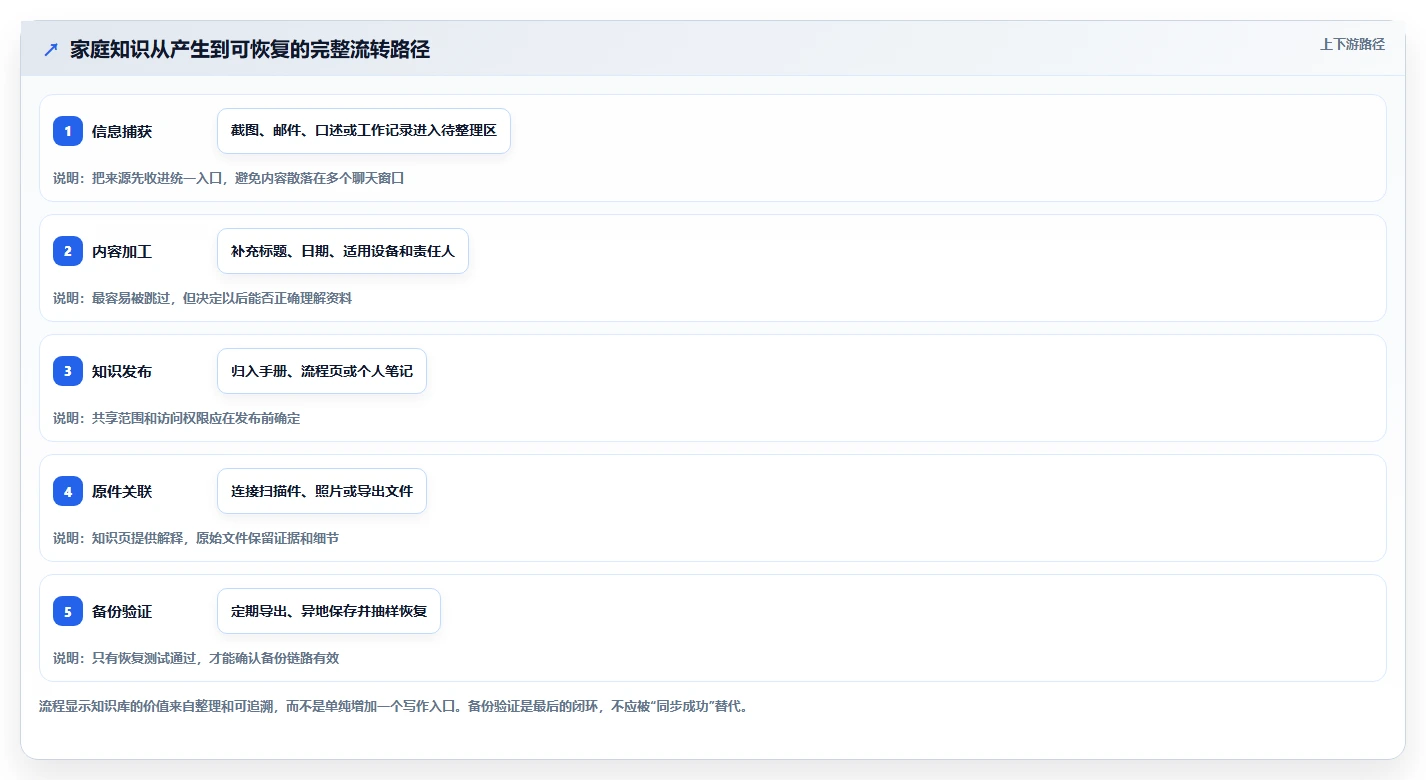The width and height of the screenshot is (1426, 780).
Task: Click the note 把来源先收进统一入口
Action: coord(229,178)
